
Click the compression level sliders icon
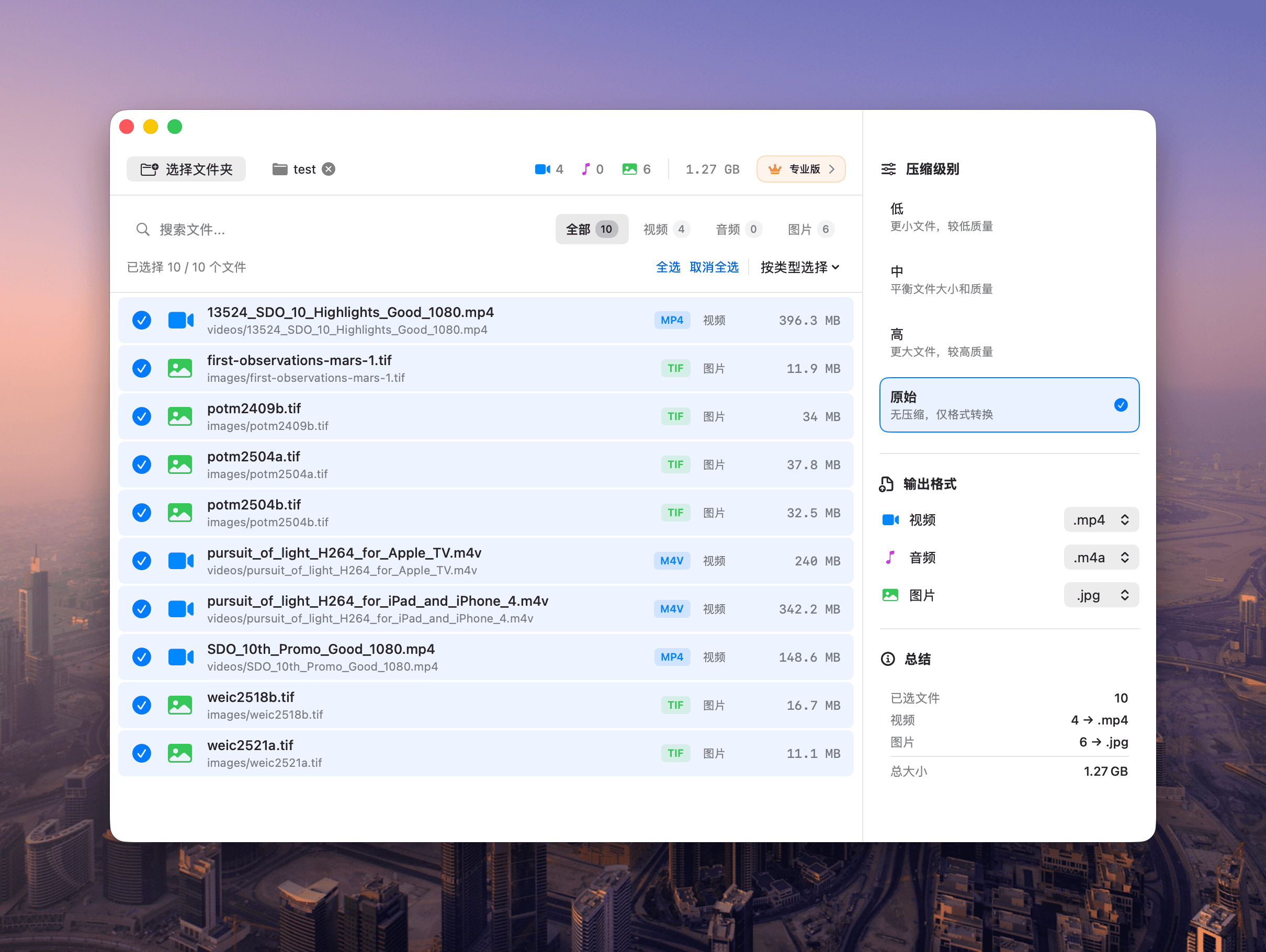click(888, 169)
